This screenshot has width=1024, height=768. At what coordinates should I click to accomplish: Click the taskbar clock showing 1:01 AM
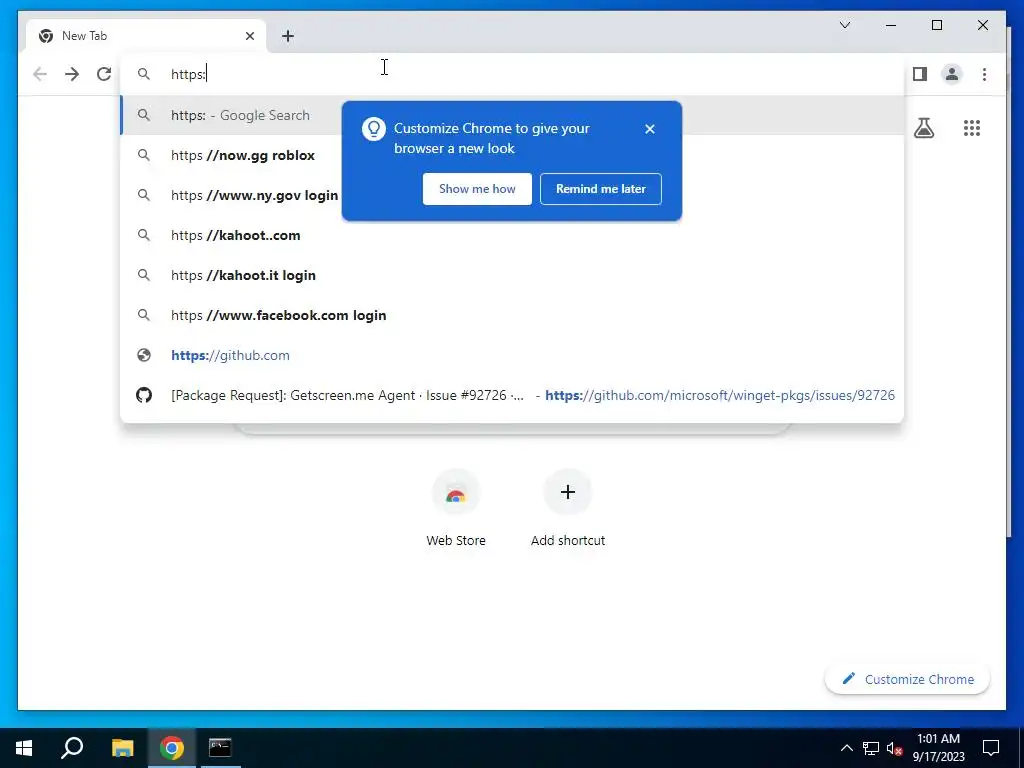point(938,748)
